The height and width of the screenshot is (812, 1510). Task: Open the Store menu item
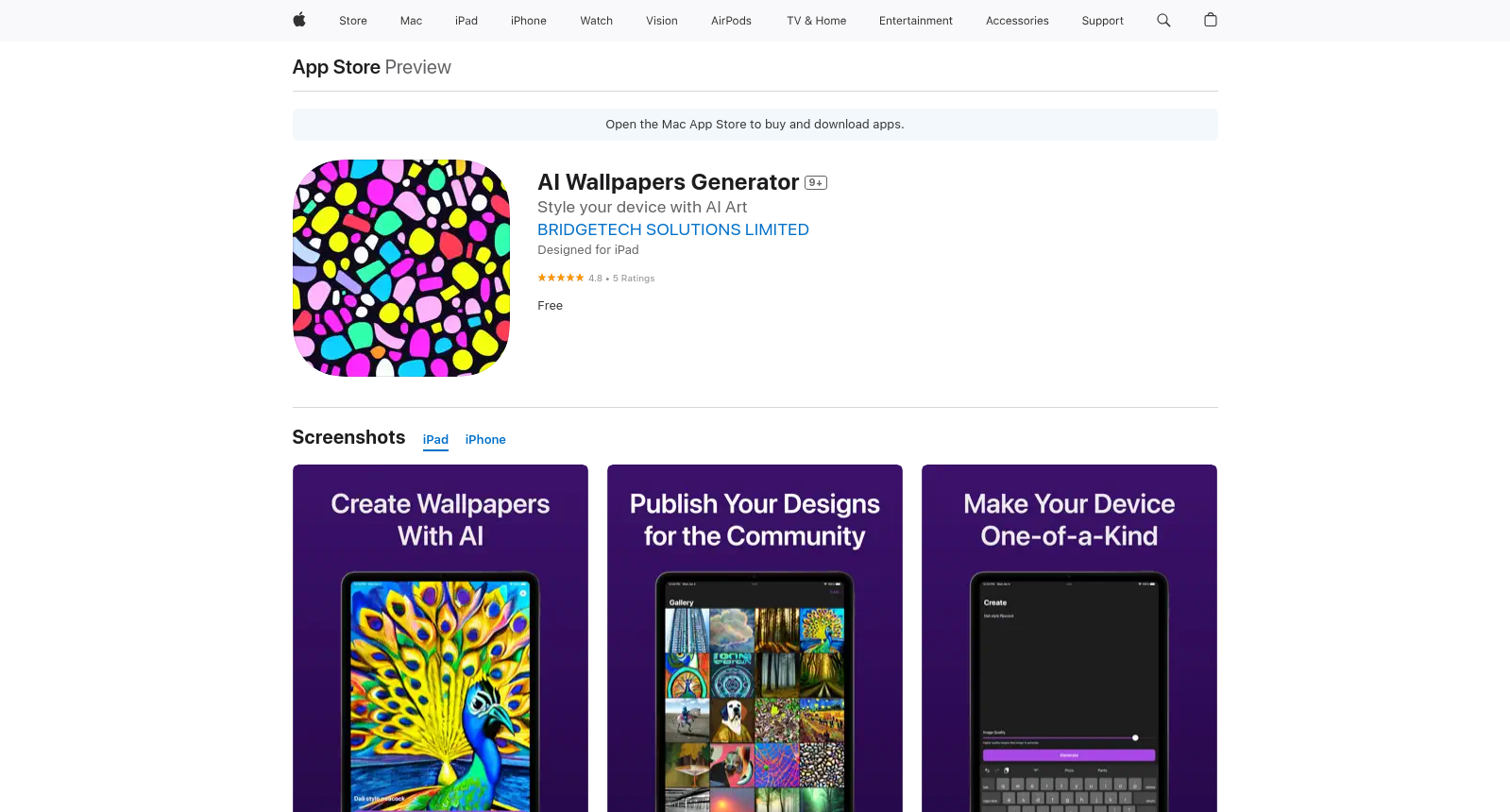[x=353, y=21]
